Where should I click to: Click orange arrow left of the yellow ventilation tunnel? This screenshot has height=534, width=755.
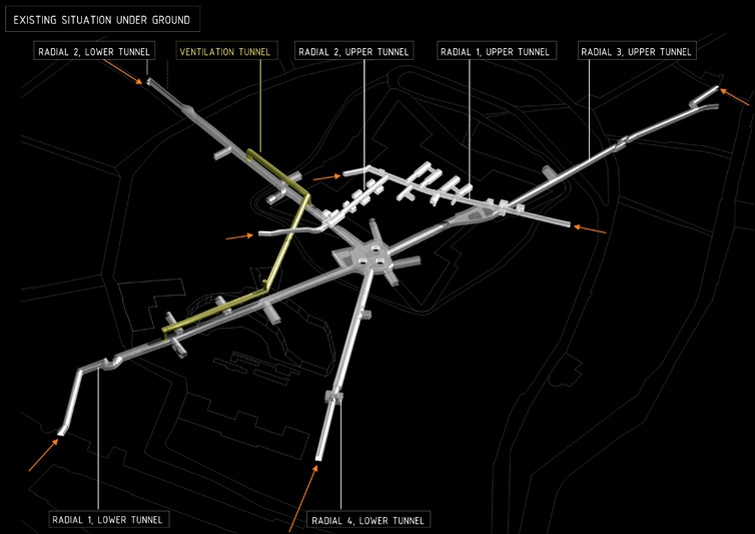(x=240, y=237)
